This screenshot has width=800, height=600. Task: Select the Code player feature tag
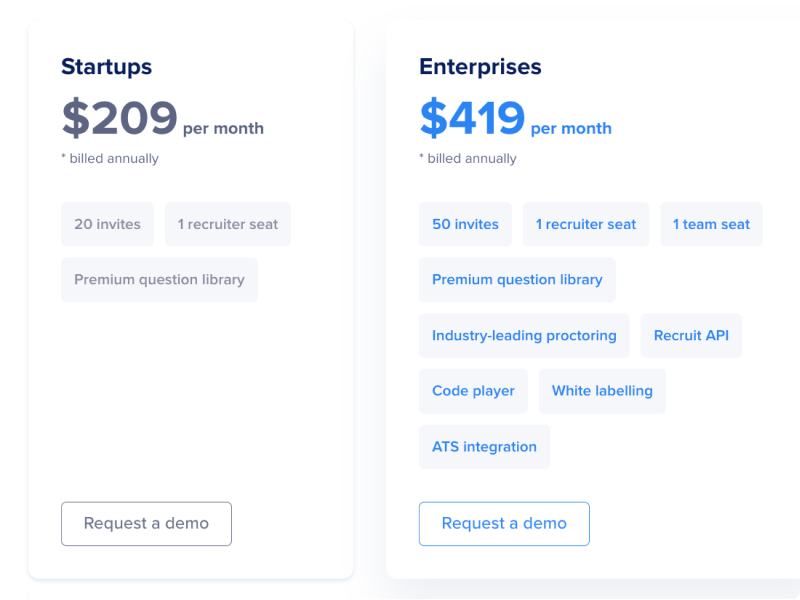click(x=473, y=391)
